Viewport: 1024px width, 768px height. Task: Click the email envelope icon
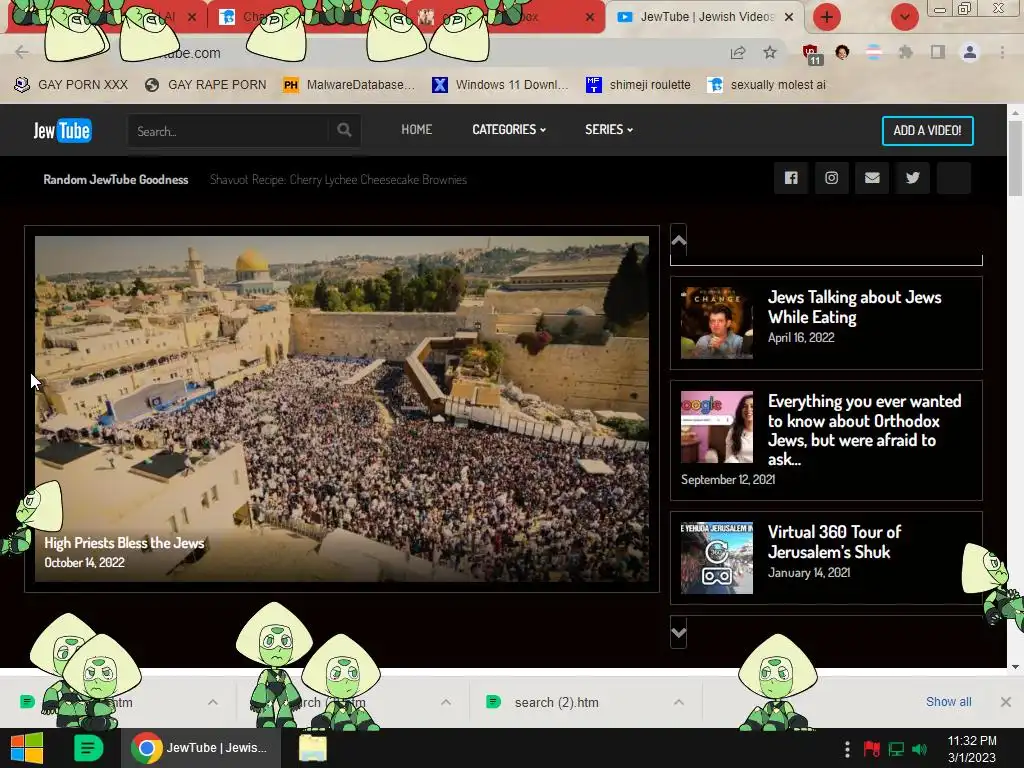tap(872, 178)
